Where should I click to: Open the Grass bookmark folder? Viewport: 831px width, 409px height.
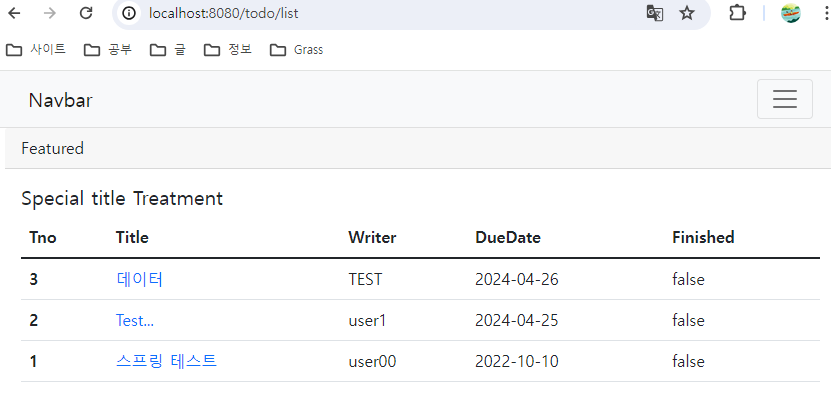point(296,50)
